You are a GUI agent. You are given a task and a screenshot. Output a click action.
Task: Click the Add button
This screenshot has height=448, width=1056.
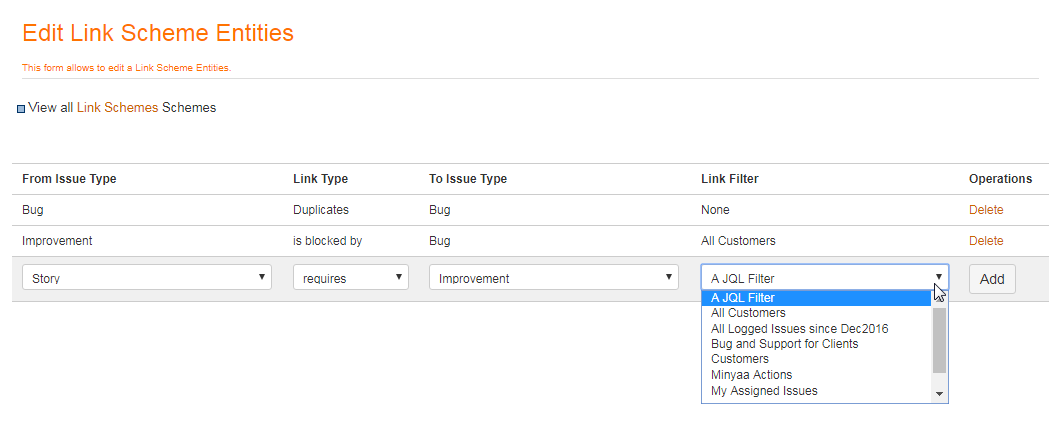[x=992, y=279]
